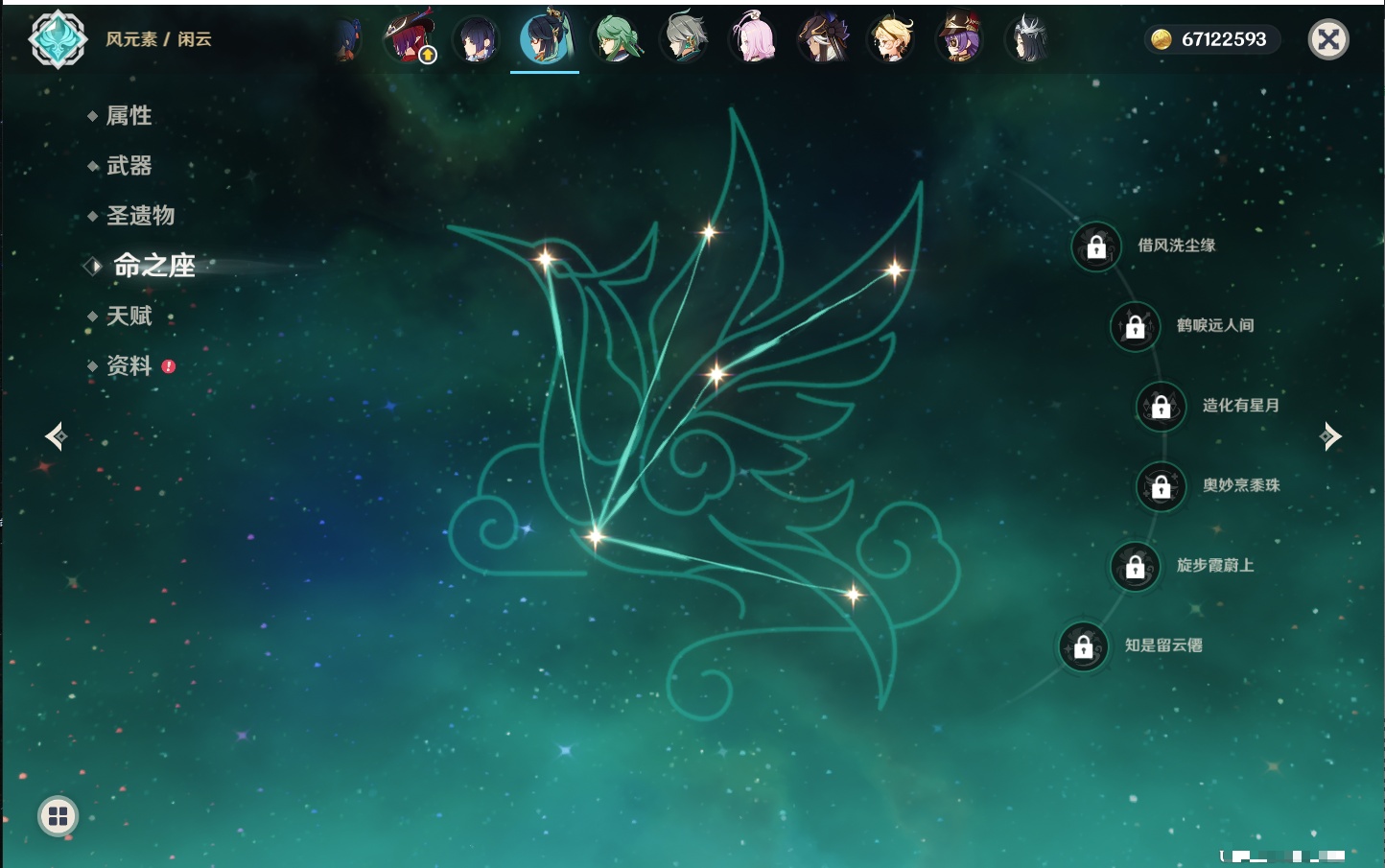Select the red-haired character portrait with upgrade arrow
This screenshot has width=1385, height=868.
410,38
